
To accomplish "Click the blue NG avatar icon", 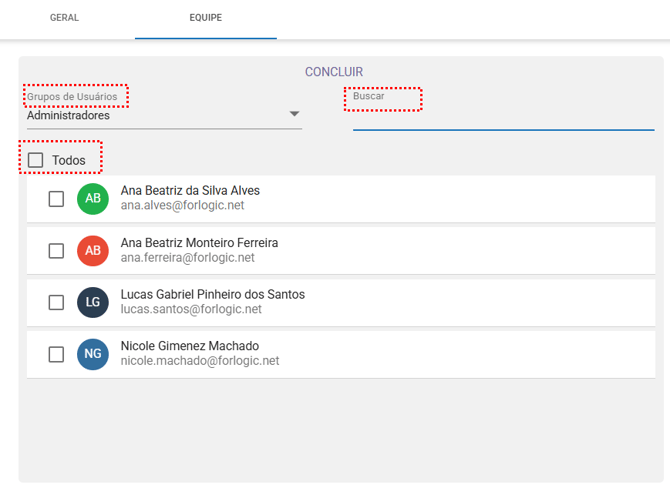I will tap(93, 354).
